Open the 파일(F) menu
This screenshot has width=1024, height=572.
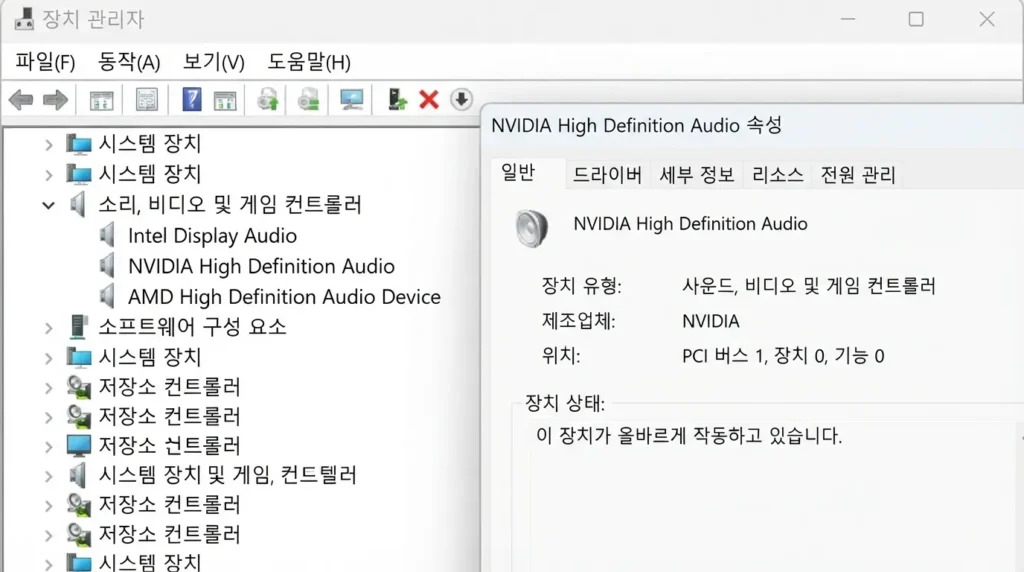(x=45, y=62)
